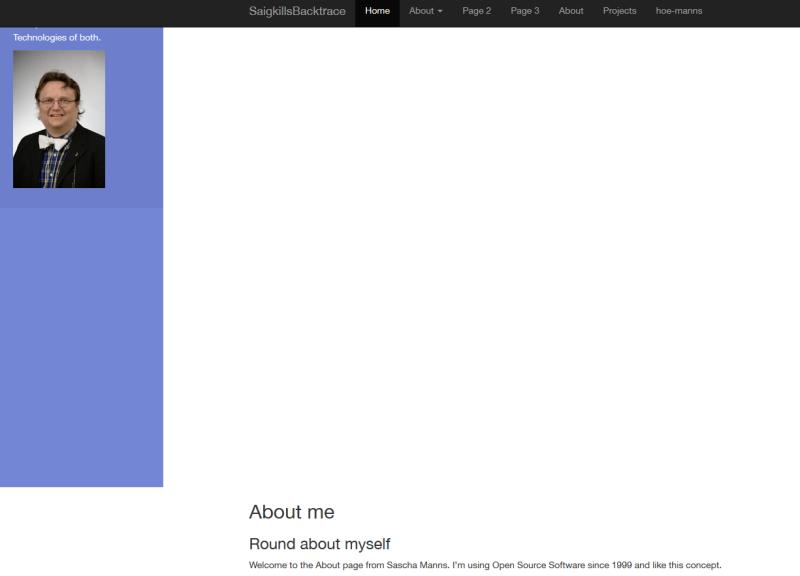
Task: Click the SaigkillsBacktrace brand link
Action: tap(297, 11)
